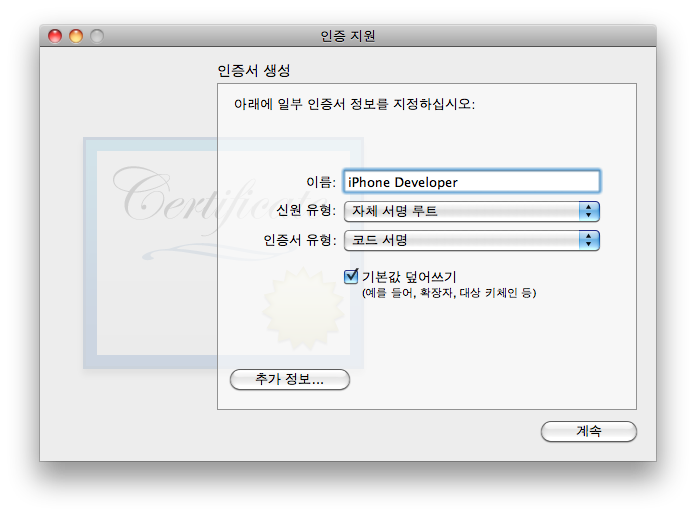Click the 아래에 일부 인증서 정보를 지정하십시오 instruction text
The height and width of the screenshot is (516, 696).
pos(354,104)
